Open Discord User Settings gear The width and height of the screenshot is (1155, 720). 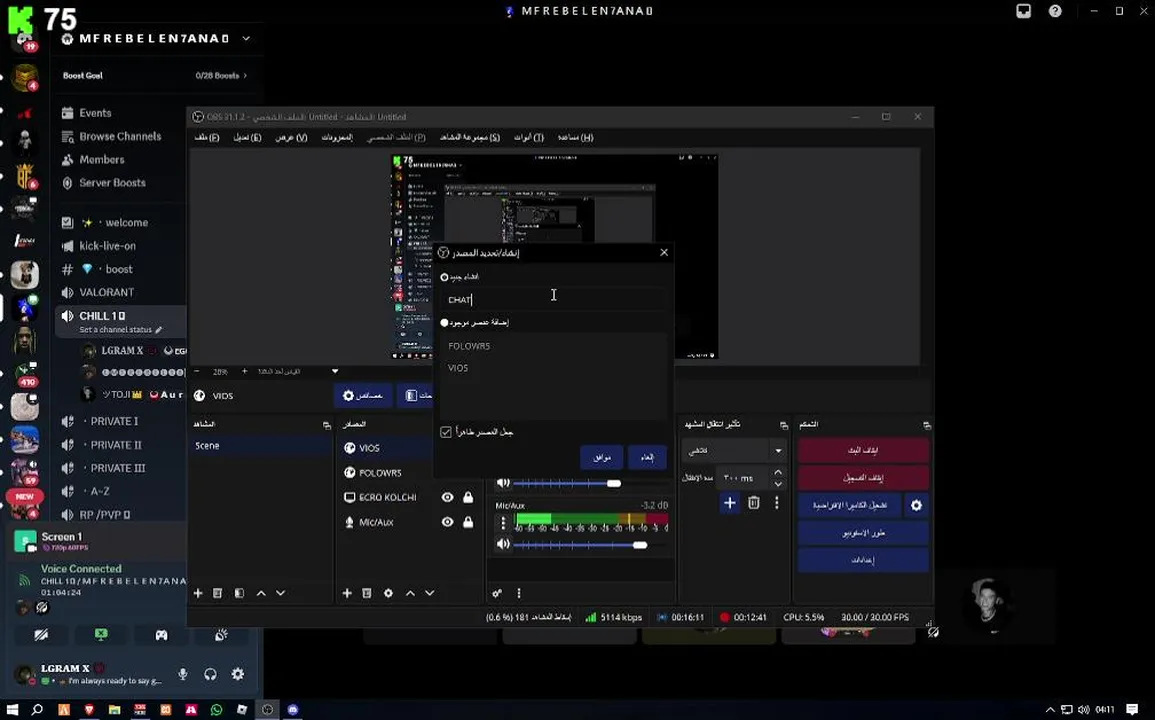238,674
